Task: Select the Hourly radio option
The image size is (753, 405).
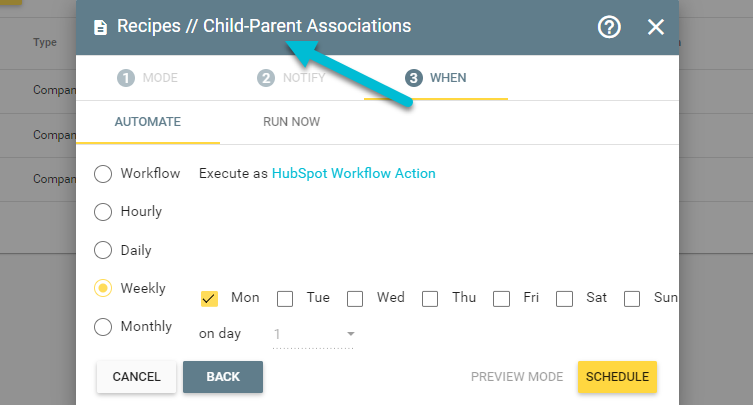Action: 103,212
